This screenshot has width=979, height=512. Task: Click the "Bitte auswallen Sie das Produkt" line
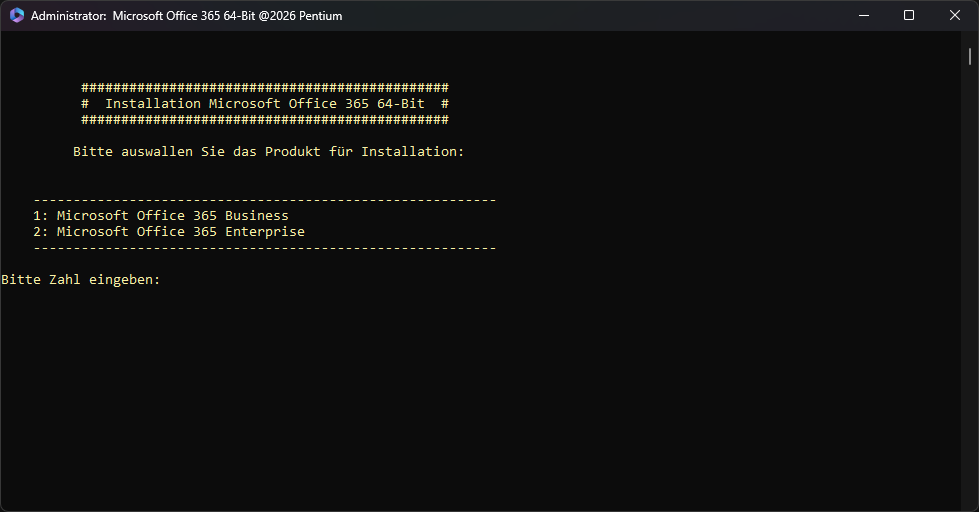pos(268,152)
